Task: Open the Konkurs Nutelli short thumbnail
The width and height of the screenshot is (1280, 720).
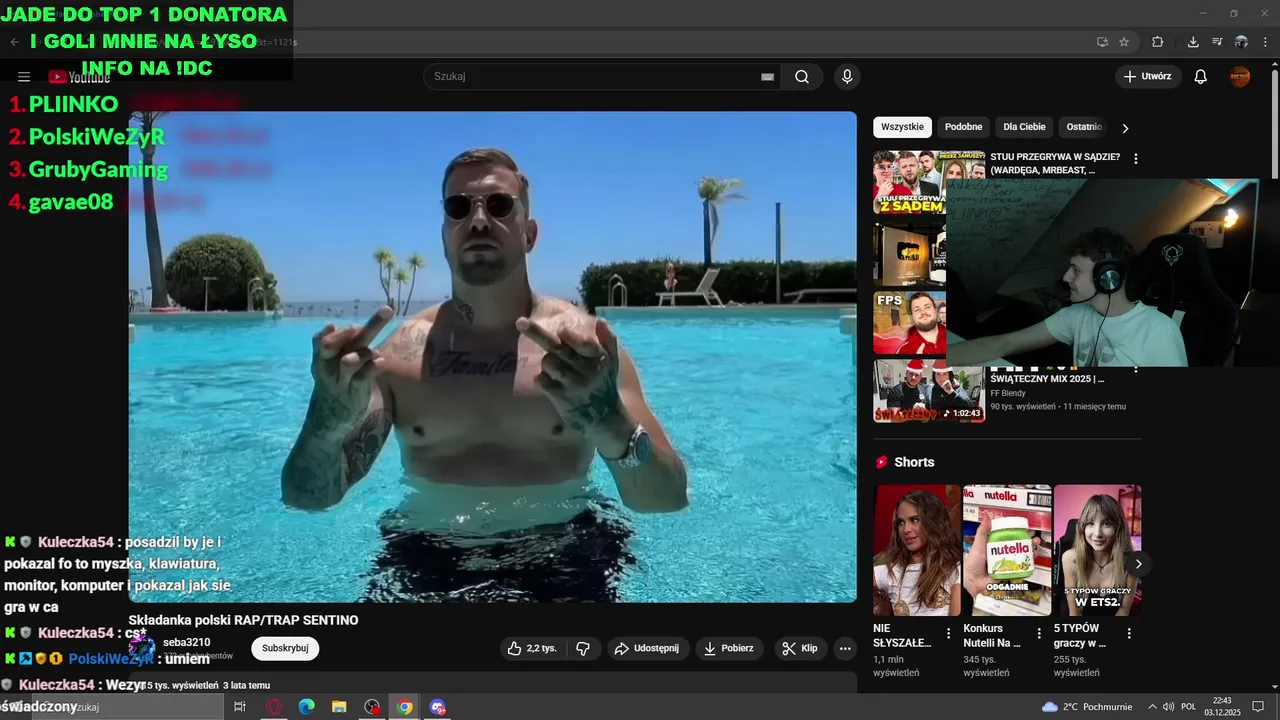Action: pos(1007,550)
